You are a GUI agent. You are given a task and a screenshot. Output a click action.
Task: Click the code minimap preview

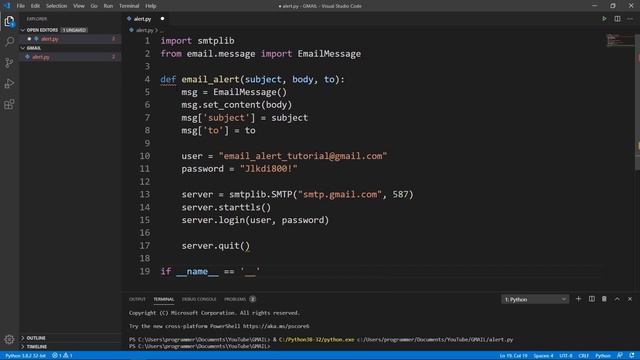coord(619,40)
